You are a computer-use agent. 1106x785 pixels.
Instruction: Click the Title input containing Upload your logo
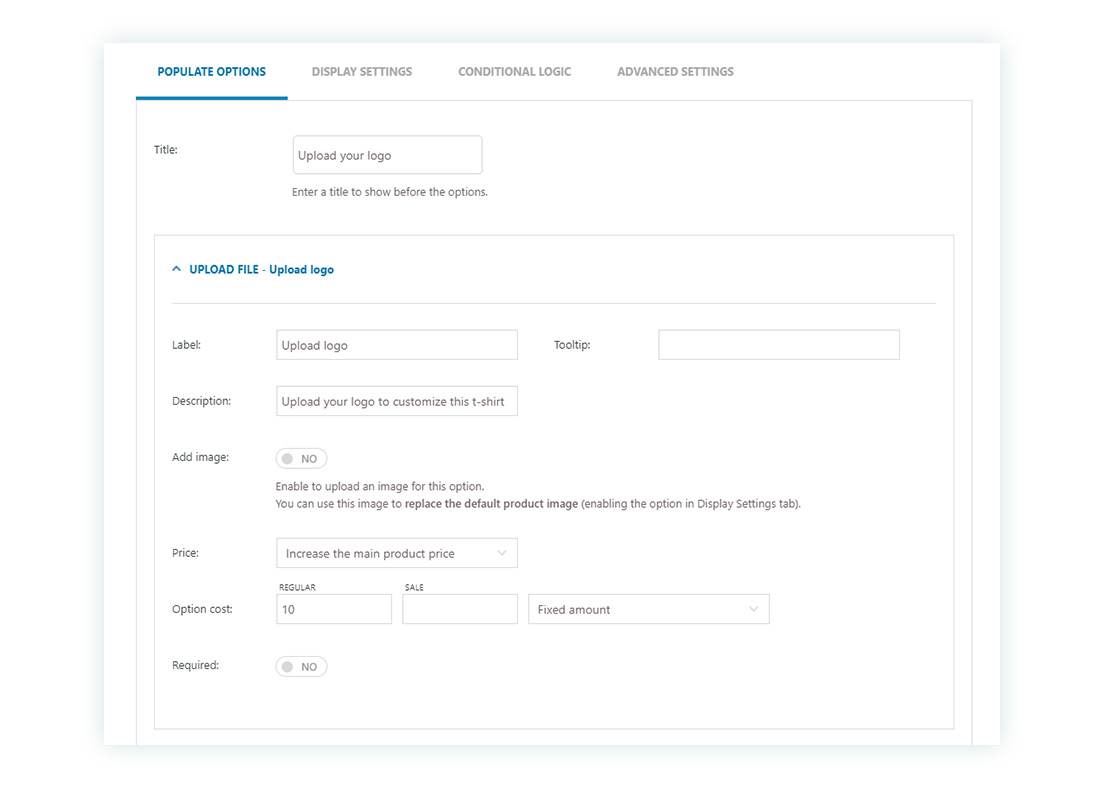[x=387, y=154]
